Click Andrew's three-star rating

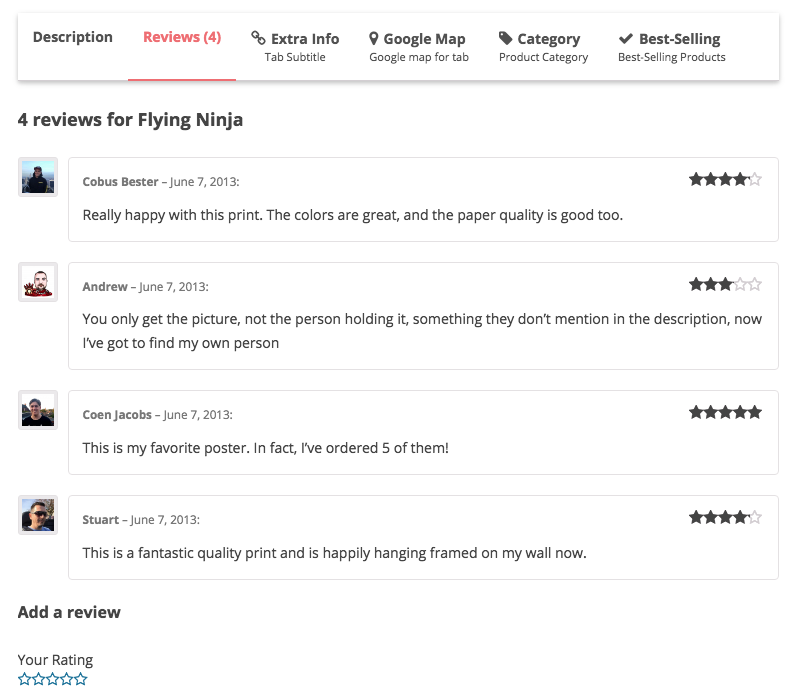[x=725, y=284]
